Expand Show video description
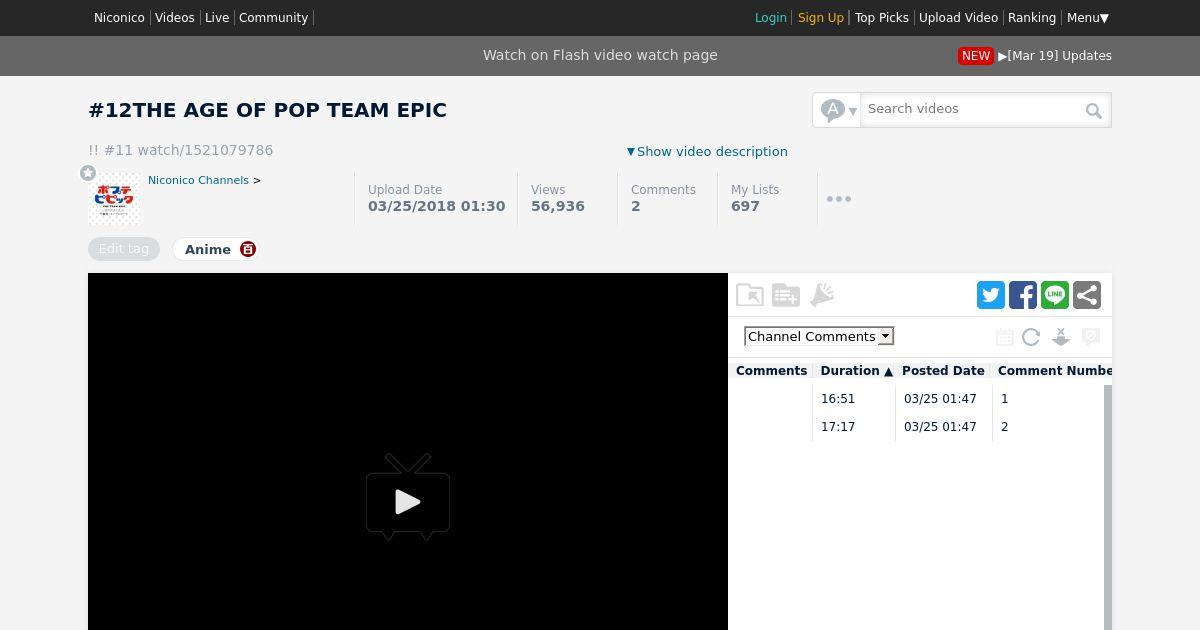1200x630 pixels. pyautogui.click(x=707, y=152)
